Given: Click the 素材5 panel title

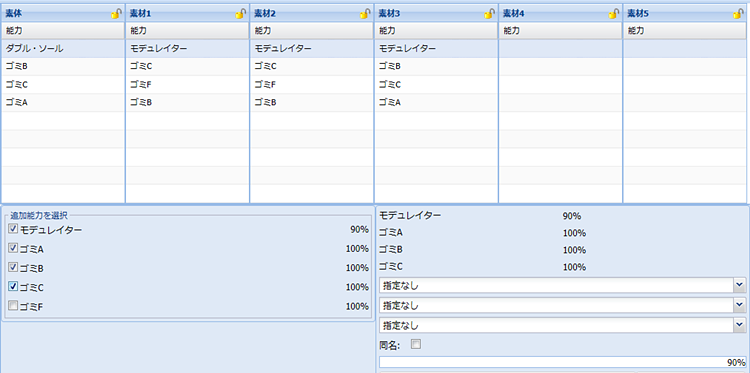Looking at the screenshot, I should pyautogui.click(x=638, y=14).
